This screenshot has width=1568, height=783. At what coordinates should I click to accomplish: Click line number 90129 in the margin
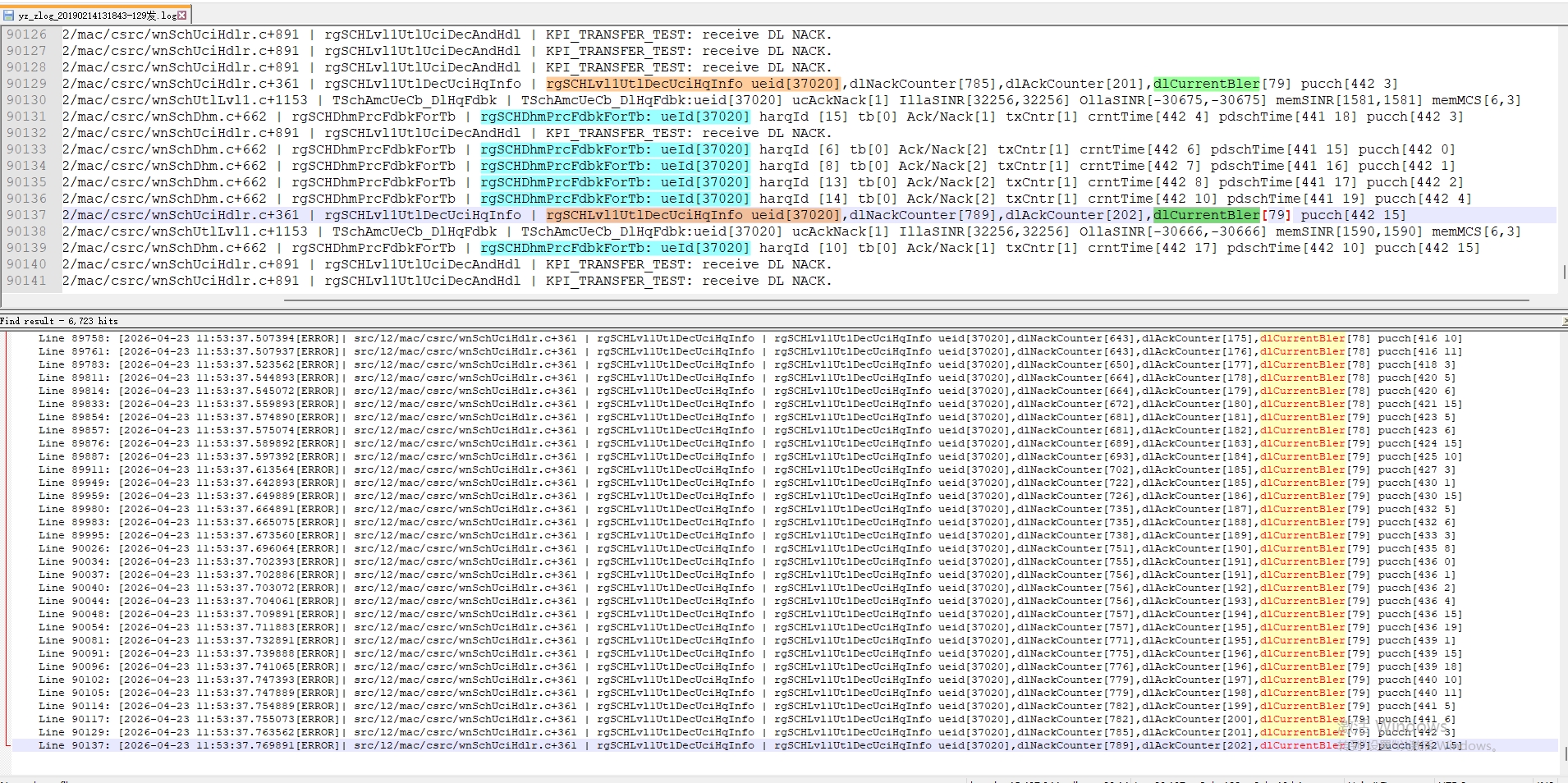pos(27,84)
